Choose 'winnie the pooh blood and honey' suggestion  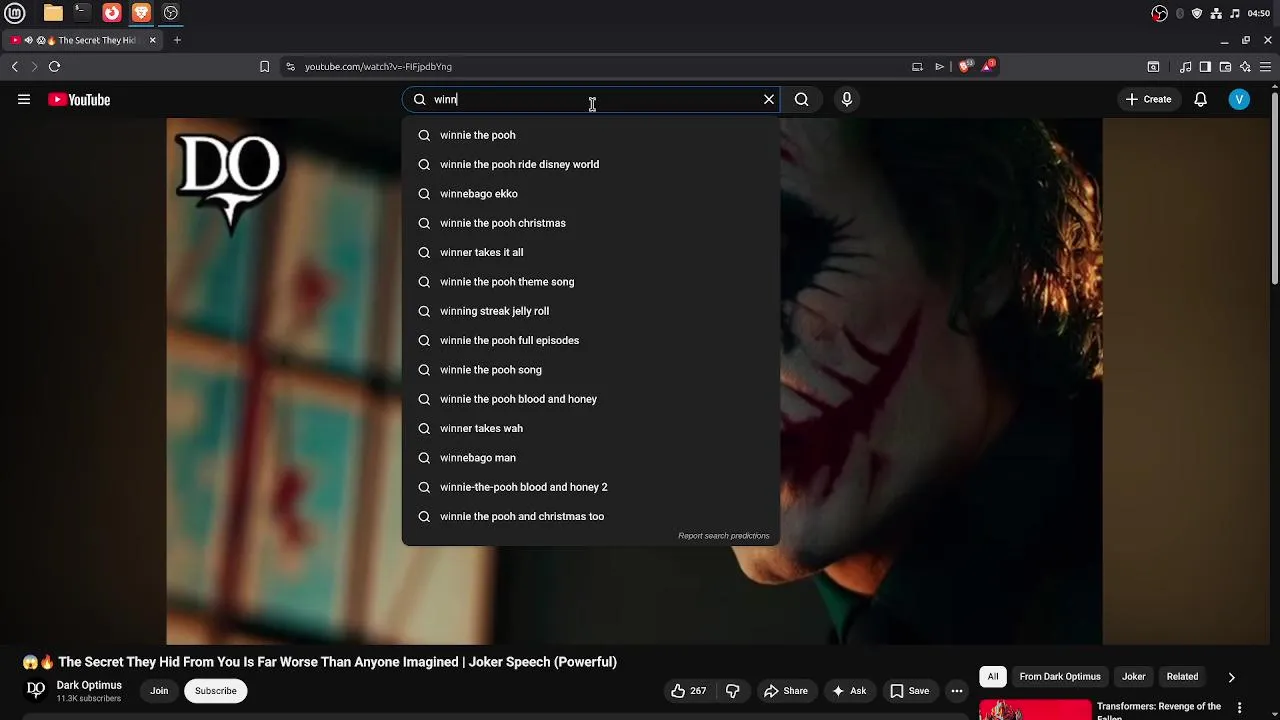tap(590, 399)
